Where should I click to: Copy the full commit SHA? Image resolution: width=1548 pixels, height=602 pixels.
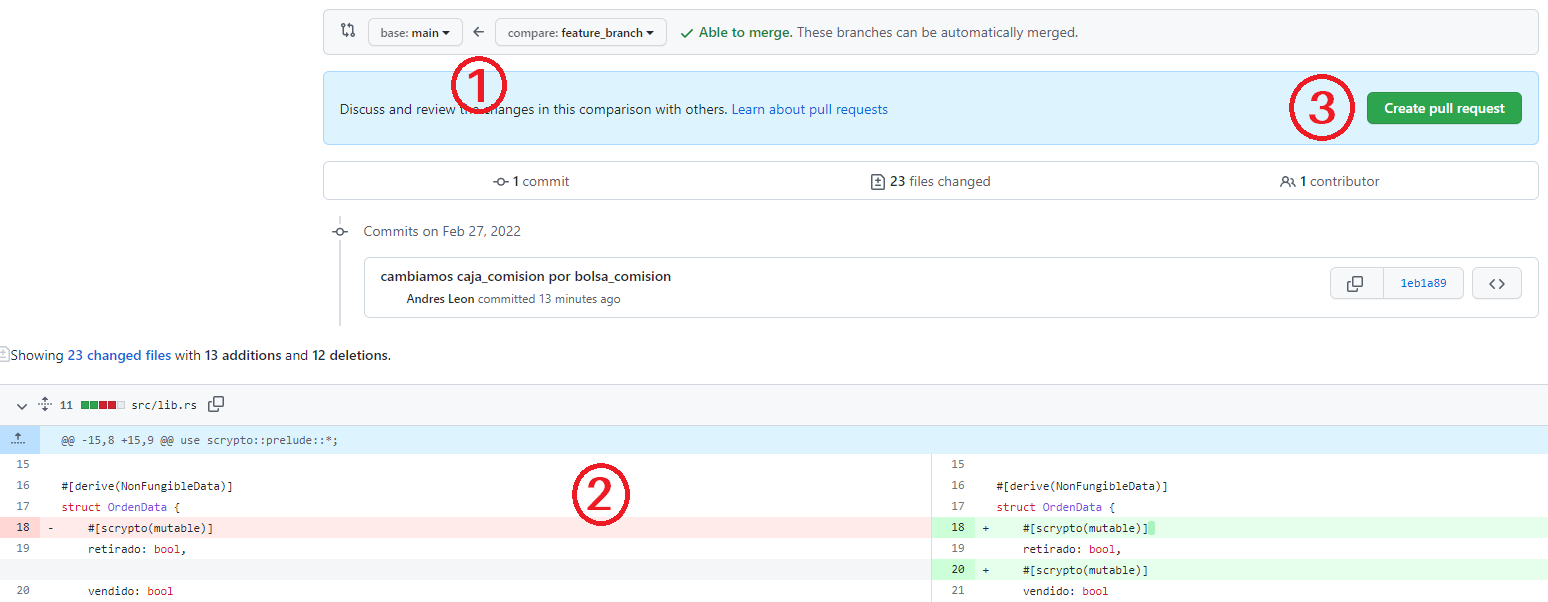click(1355, 284)
